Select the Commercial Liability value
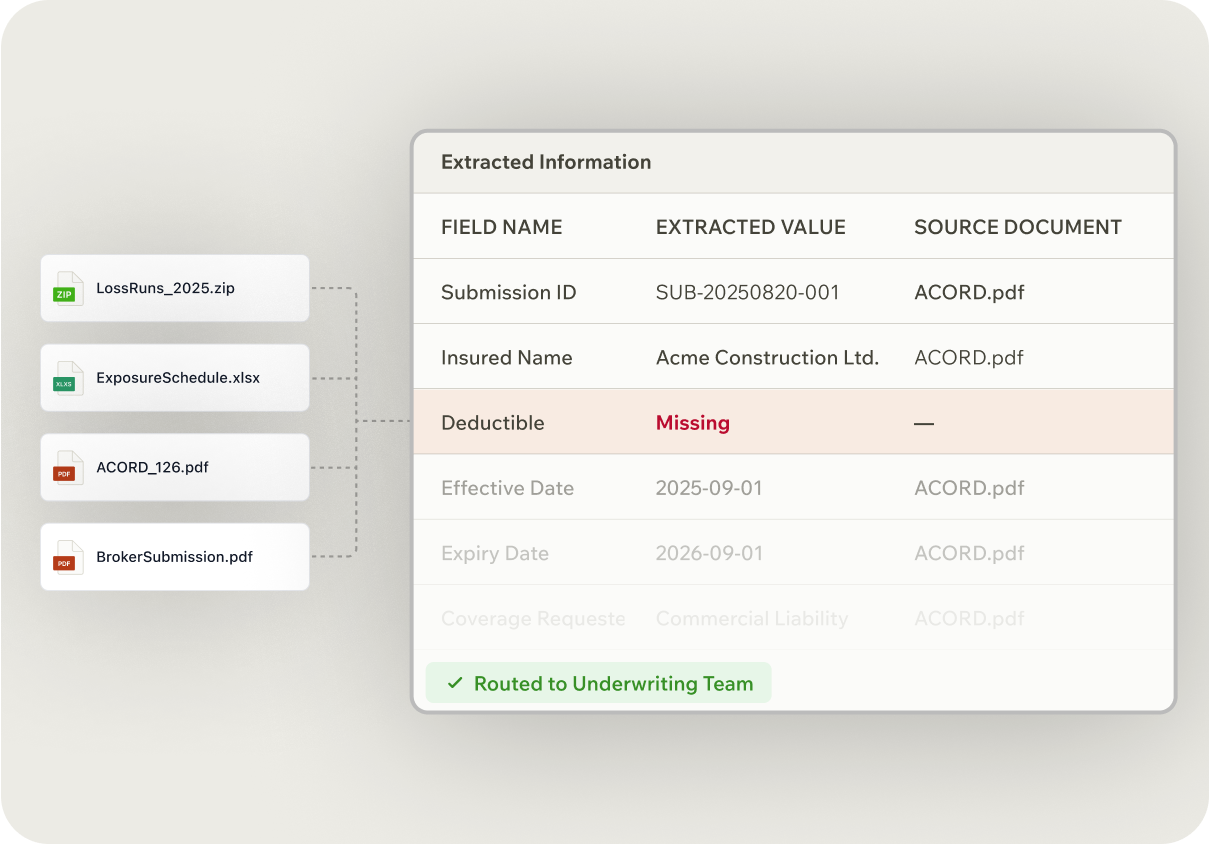 752,619
